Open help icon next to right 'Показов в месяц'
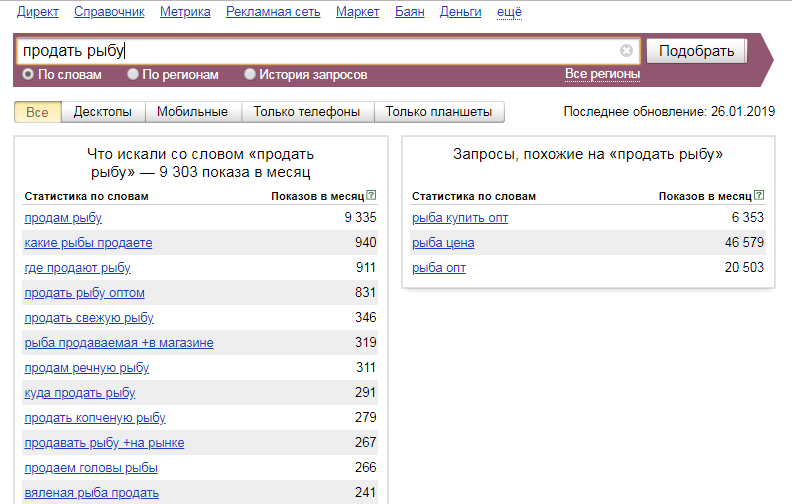792x504 pixels. (759, 195)
